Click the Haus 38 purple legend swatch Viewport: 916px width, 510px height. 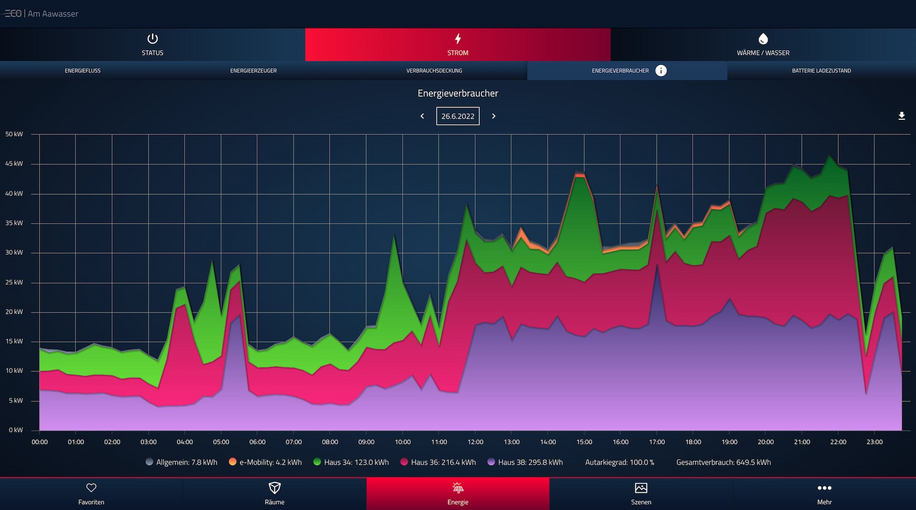point(489,462)
